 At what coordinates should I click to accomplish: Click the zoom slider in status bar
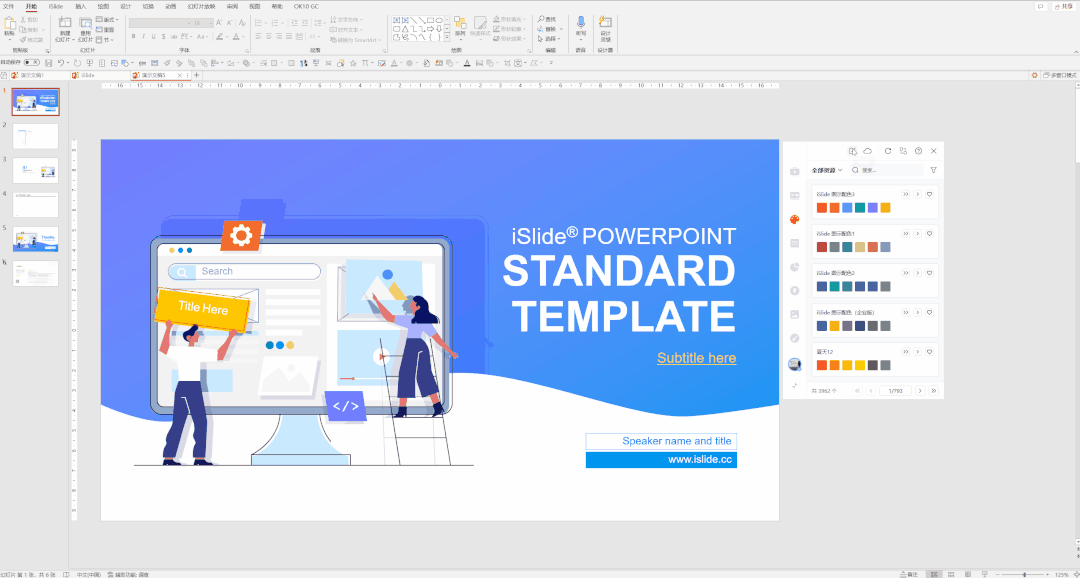(1025, 574)
